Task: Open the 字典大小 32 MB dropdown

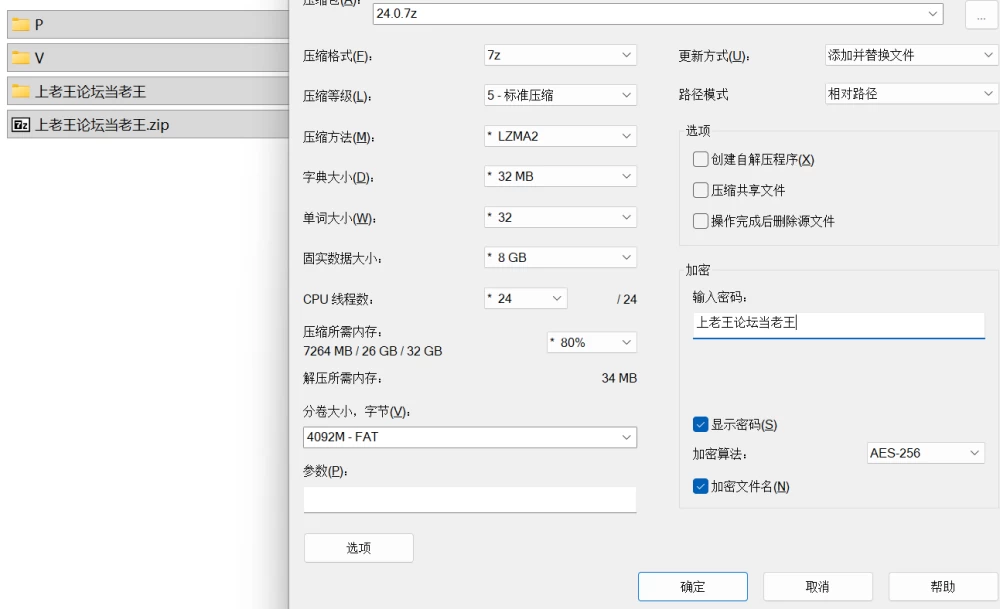Action: click(x=560, y=176)
